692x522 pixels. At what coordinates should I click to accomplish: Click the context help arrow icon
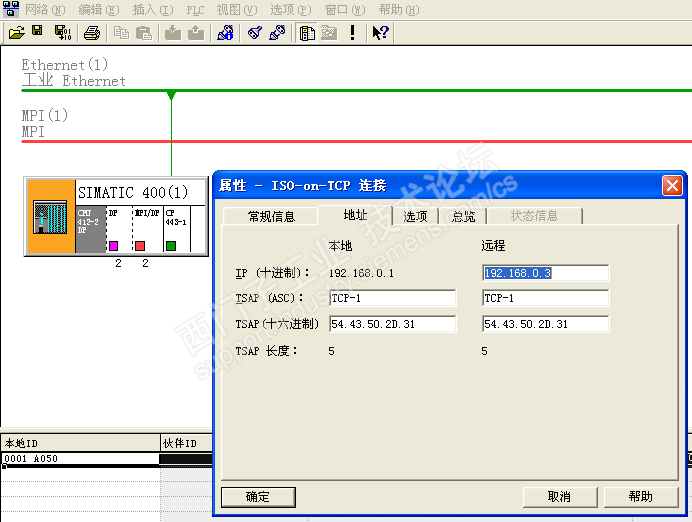pyautogui.click(x=380, y=33)
